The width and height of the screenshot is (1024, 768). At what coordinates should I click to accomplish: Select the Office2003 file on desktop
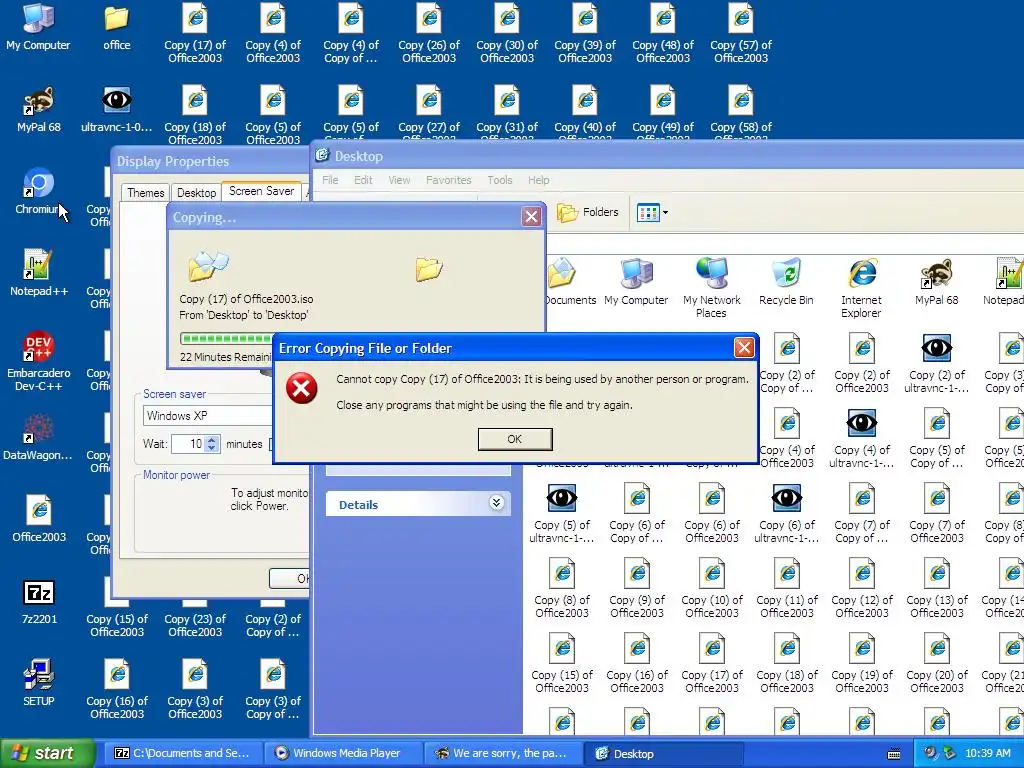pos(39,519)
